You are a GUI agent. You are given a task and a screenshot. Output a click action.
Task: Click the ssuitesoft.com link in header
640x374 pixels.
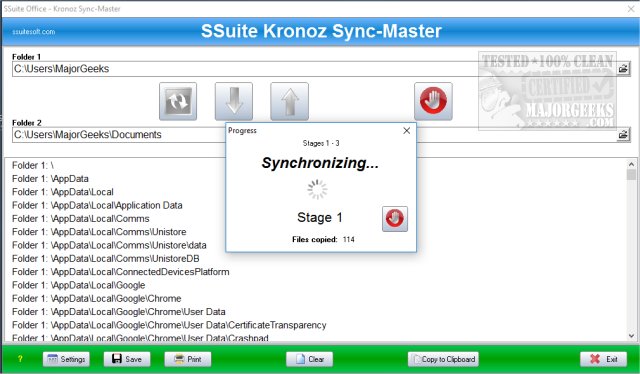click(33, 31)
